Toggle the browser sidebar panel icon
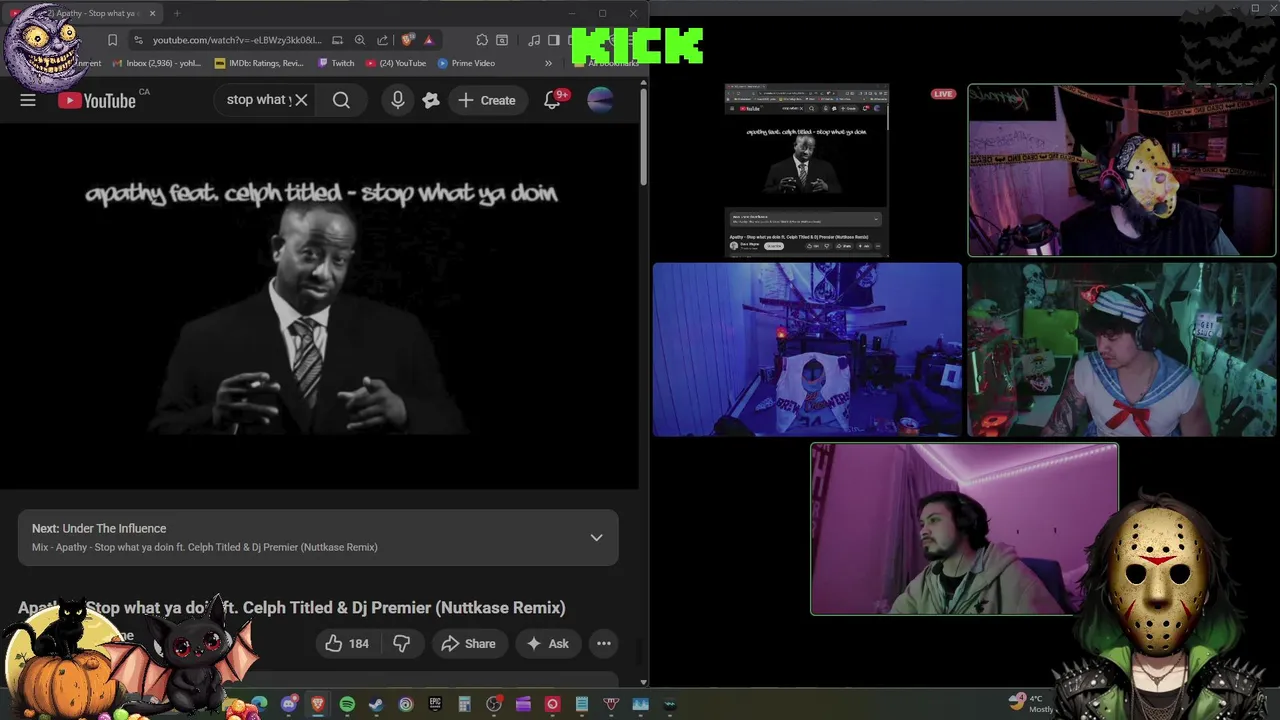 tap(553, 40)
